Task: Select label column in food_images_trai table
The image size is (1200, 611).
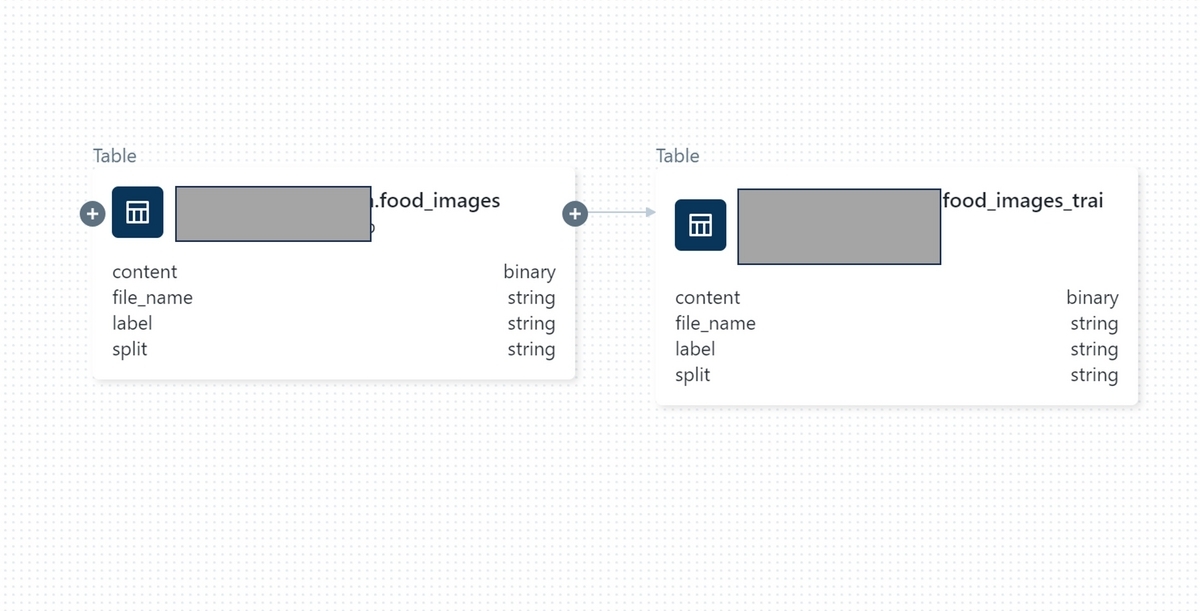Action: pyautogui.click(x=897, y=349)
